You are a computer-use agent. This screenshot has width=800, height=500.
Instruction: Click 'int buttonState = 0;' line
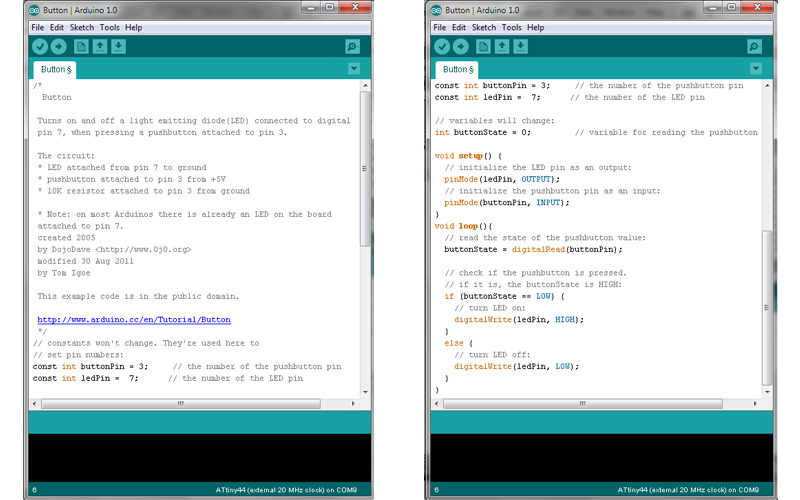point(483,133)
